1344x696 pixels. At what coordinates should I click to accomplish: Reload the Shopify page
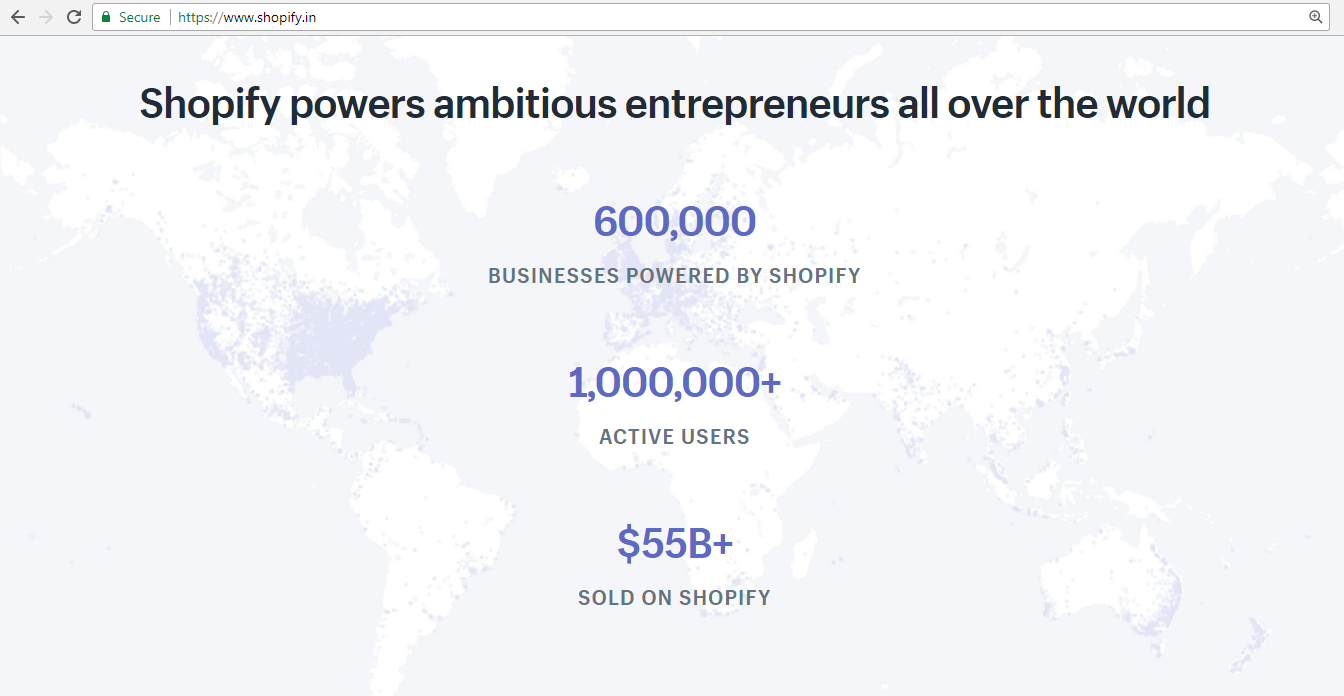point(73,17)
